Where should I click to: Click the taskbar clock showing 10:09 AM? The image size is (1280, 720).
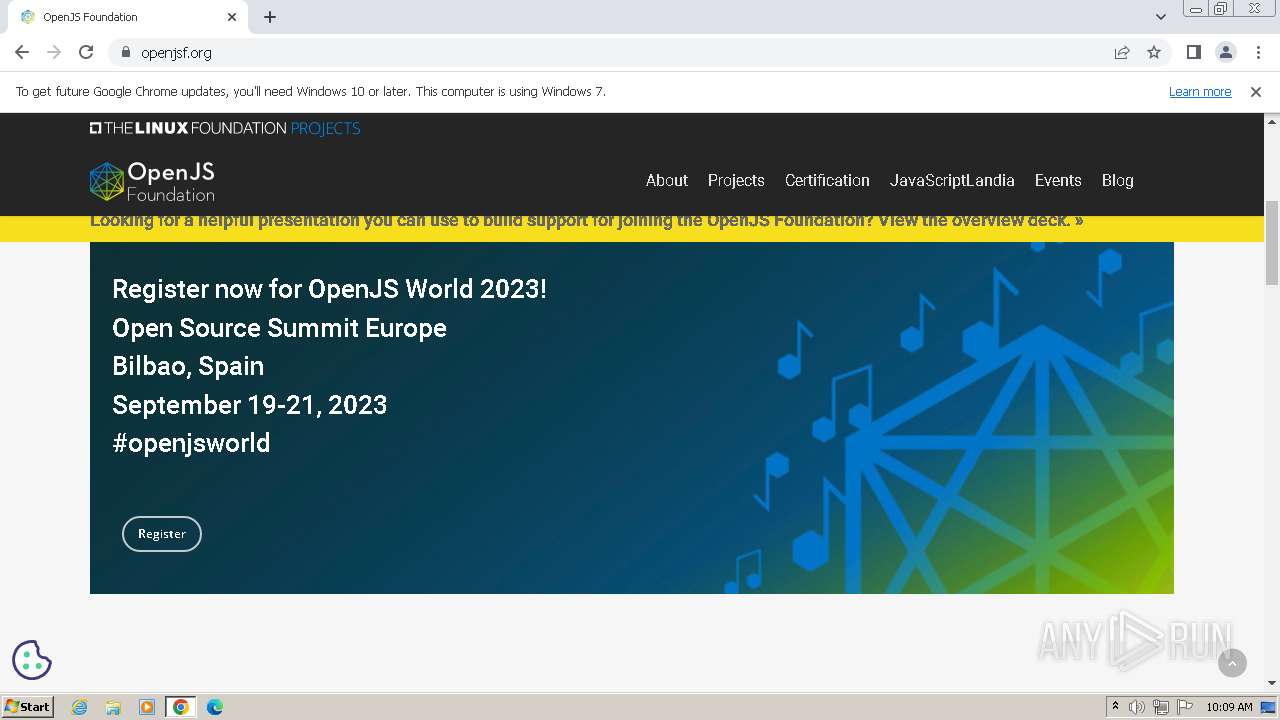tap(1229, 707)
